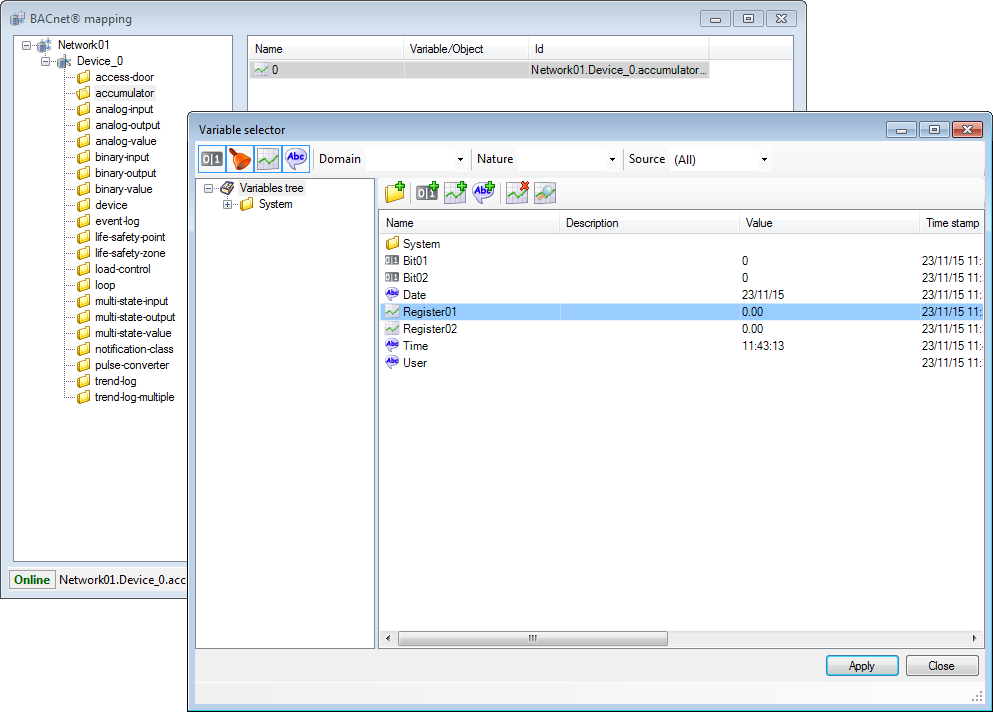Screen dimensions: 993x712
Task: Click the add bit variable icon
Action: [x=427, y=193]
